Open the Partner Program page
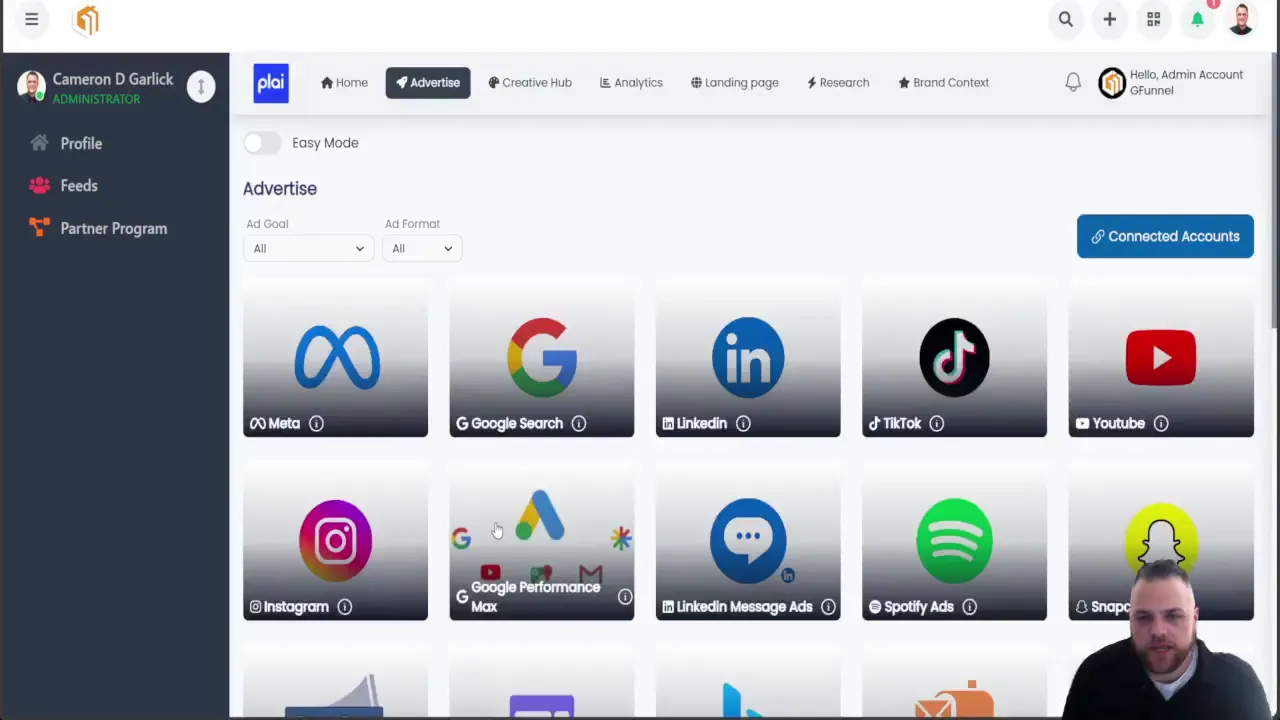Viewport: 1280px width, 720px height. pos(113,228)
